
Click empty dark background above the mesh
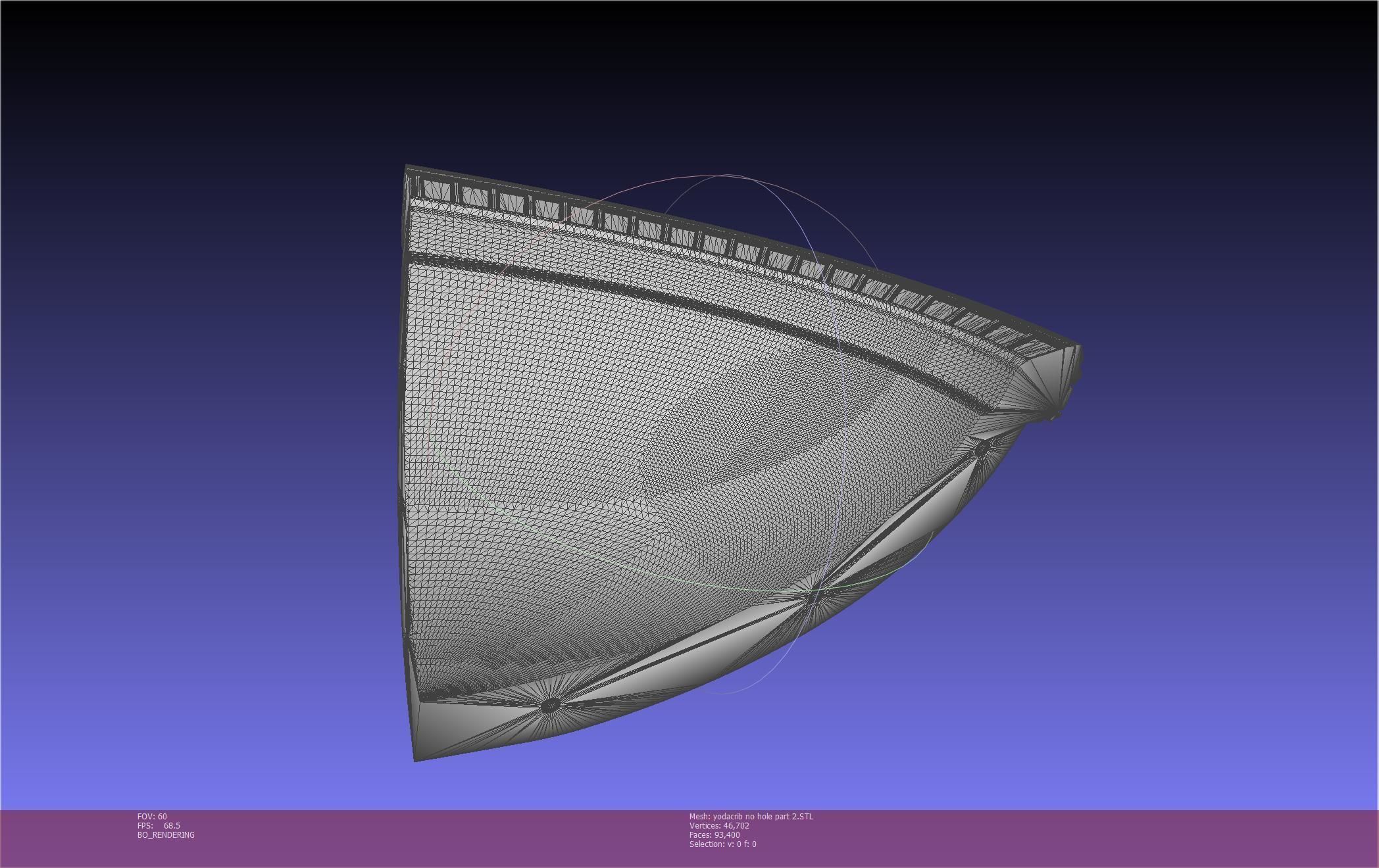point(658,79)
